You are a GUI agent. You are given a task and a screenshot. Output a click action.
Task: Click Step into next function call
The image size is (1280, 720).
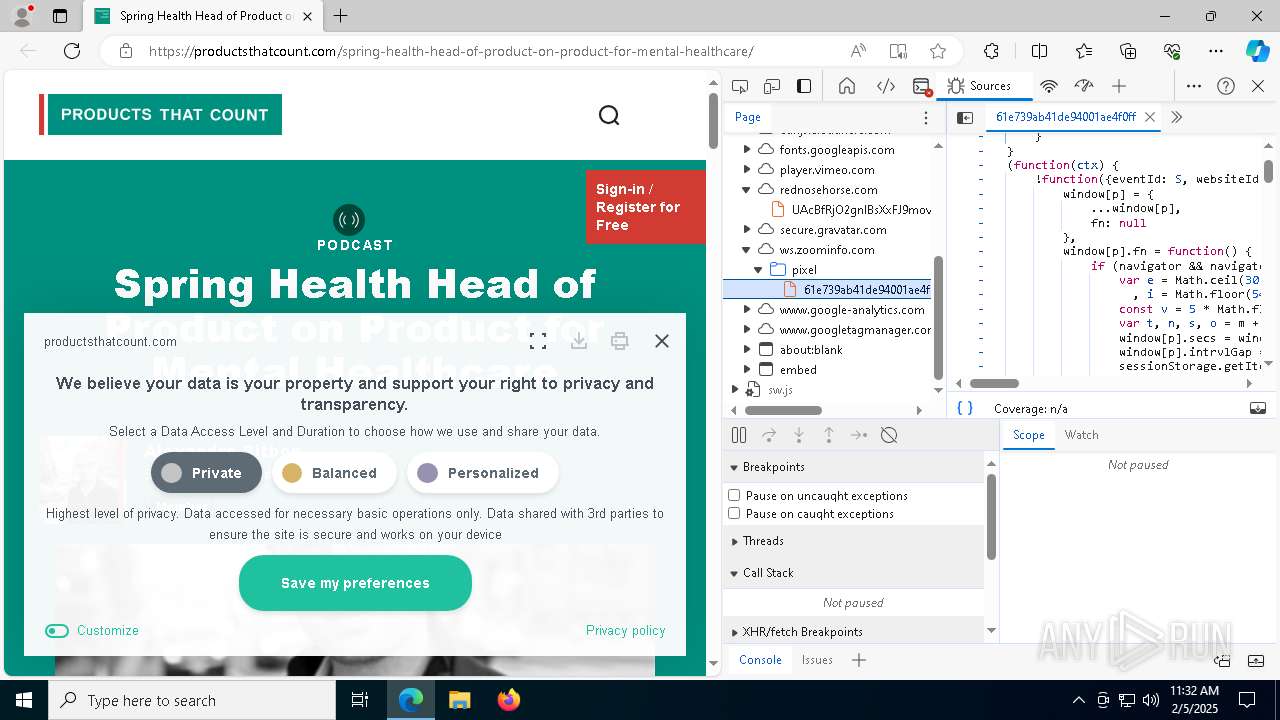pyautogui.click(x=799, y=435)
